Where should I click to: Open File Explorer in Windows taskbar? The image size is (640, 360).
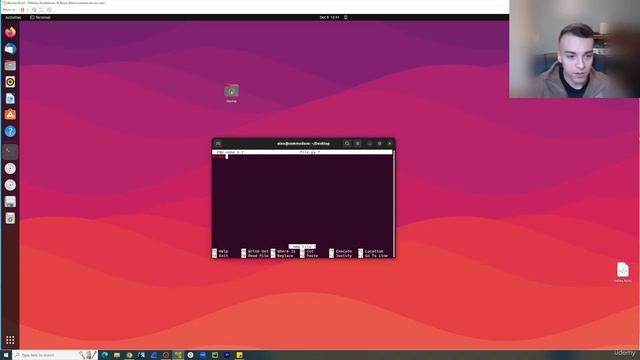click(x=117, y=355)
